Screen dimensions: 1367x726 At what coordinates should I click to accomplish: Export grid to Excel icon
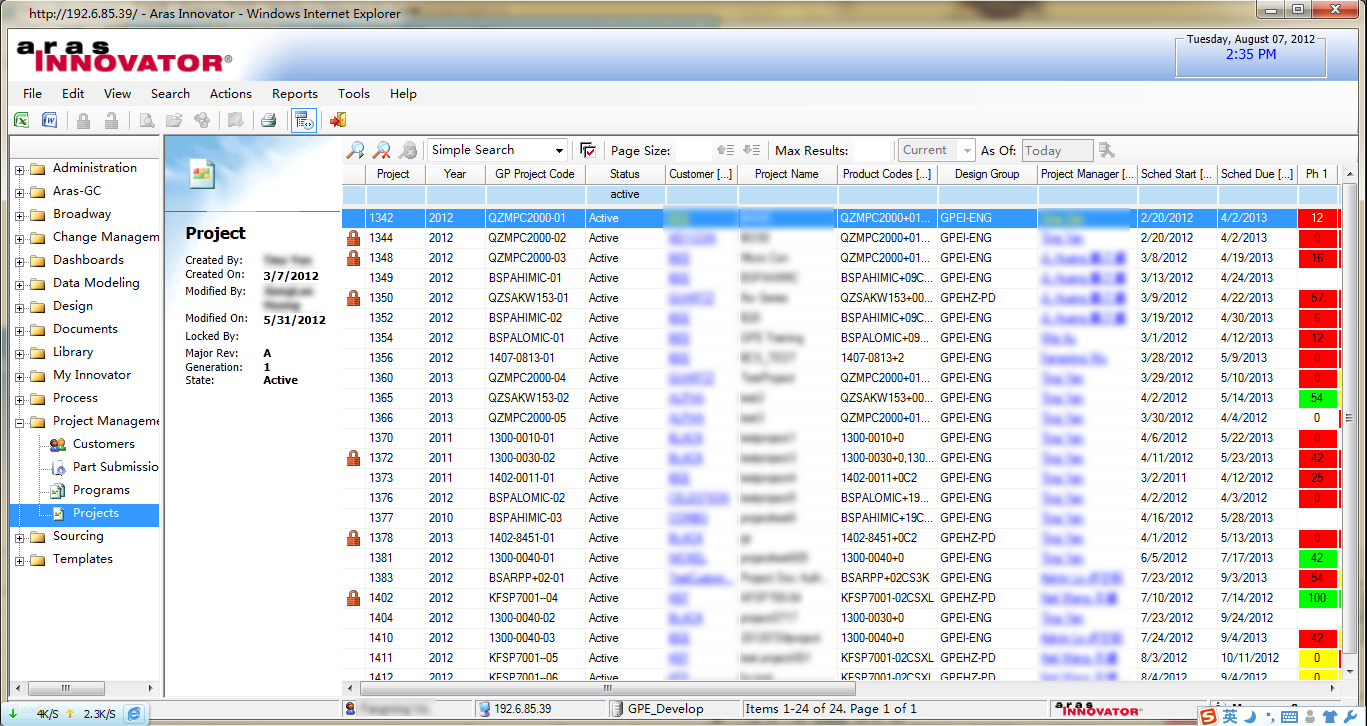click(x=21, y=121)
